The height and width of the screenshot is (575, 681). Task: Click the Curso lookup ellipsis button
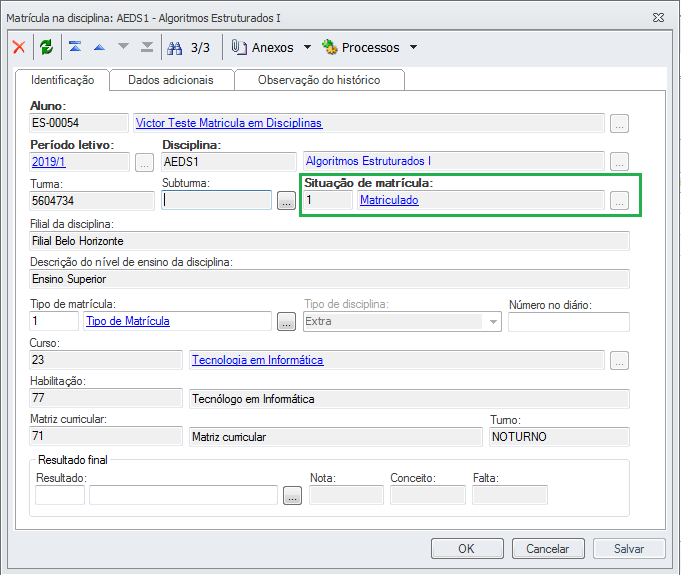pyautogui.click(x=619, y=360)
